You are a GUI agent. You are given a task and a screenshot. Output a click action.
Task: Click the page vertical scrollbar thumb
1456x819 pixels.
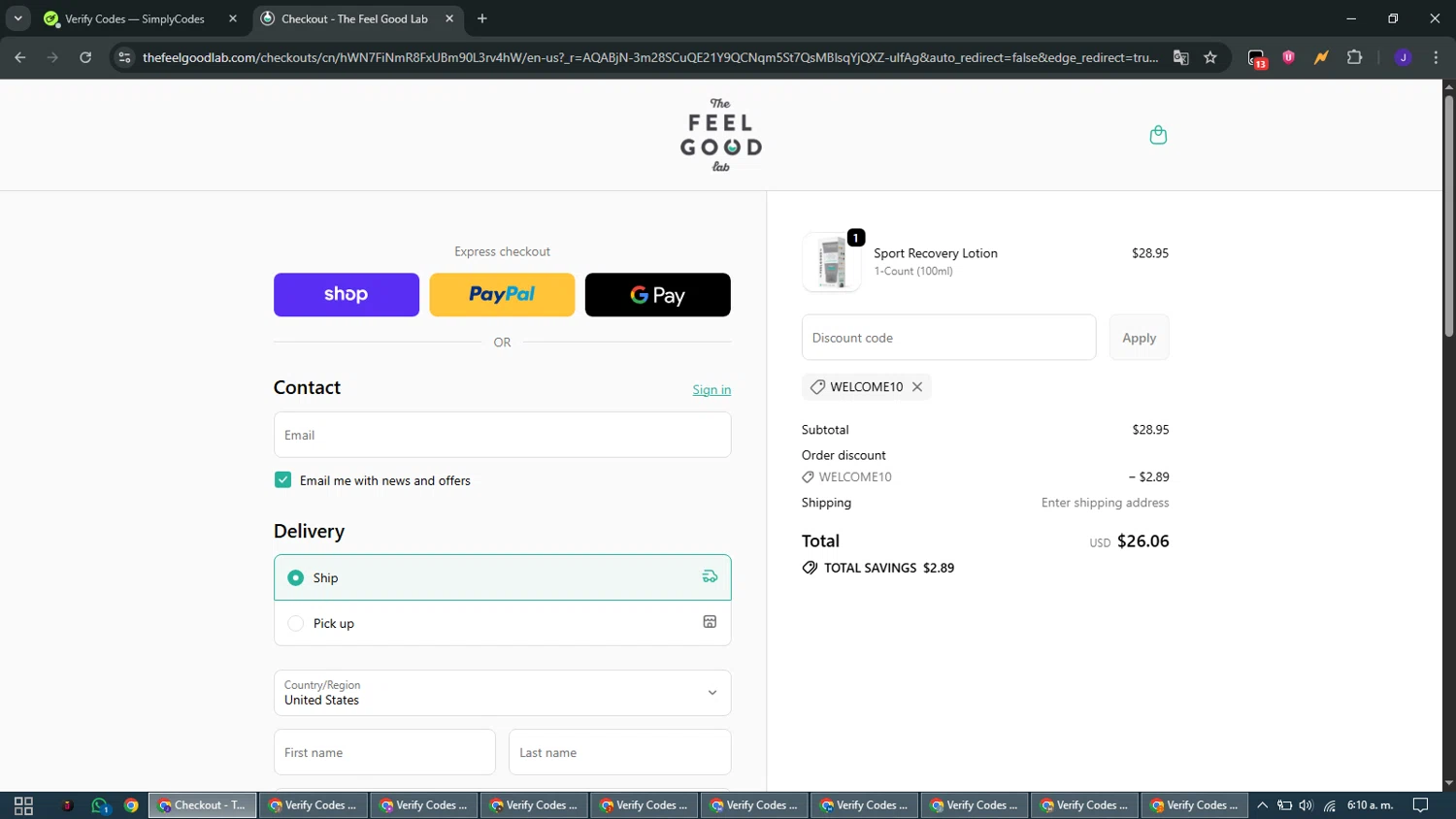point(1448,215)
